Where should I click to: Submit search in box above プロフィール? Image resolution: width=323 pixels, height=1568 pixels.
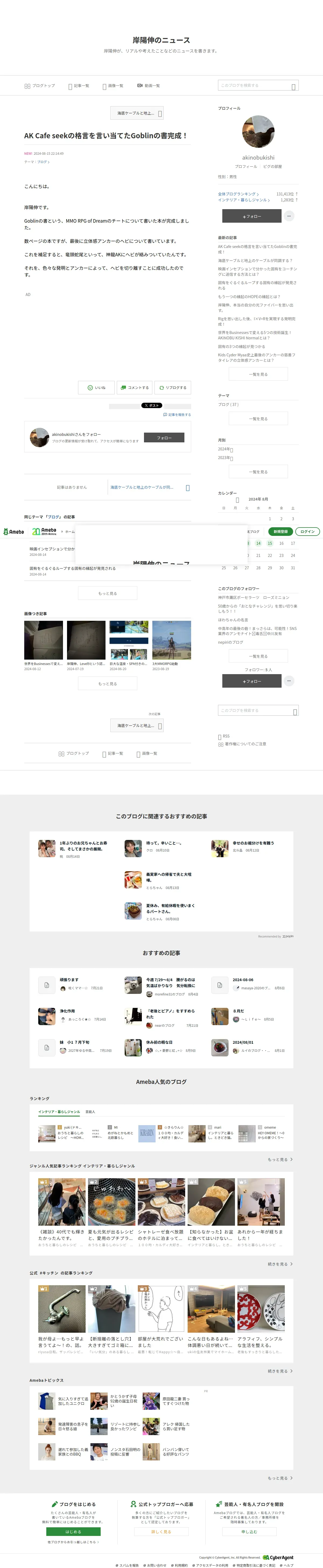point(294,87)
